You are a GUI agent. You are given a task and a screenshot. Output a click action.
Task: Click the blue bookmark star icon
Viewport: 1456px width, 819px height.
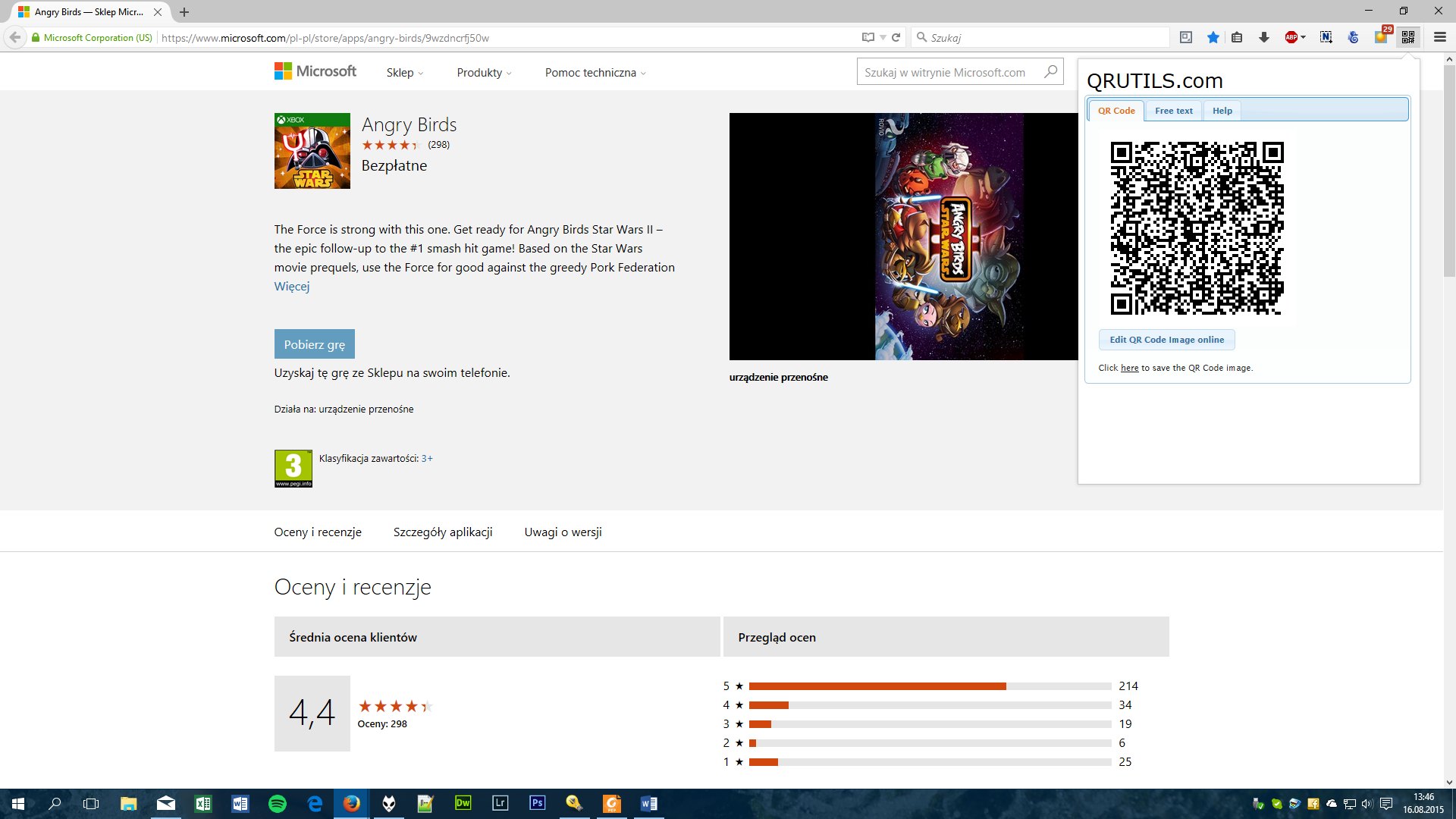(1213, 37)
